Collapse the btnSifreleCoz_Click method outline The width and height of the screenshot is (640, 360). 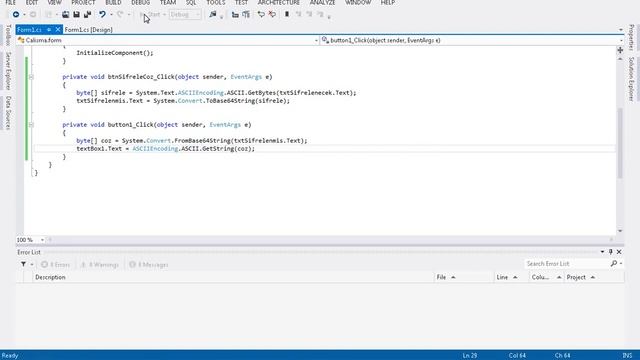[31, 77]
